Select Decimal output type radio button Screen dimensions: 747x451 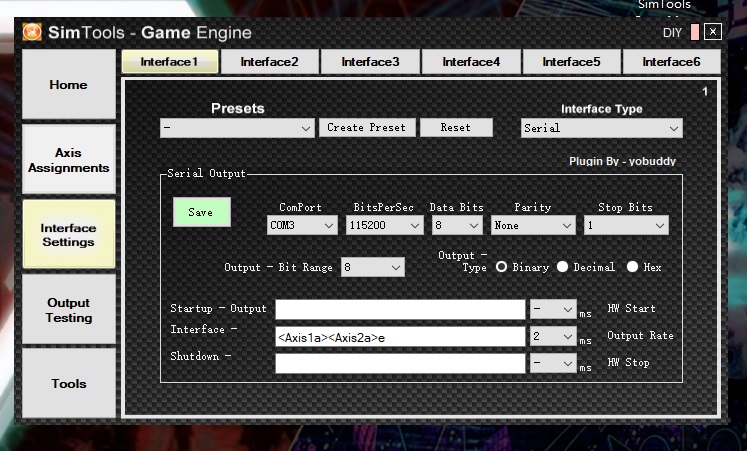pos(562,267)
